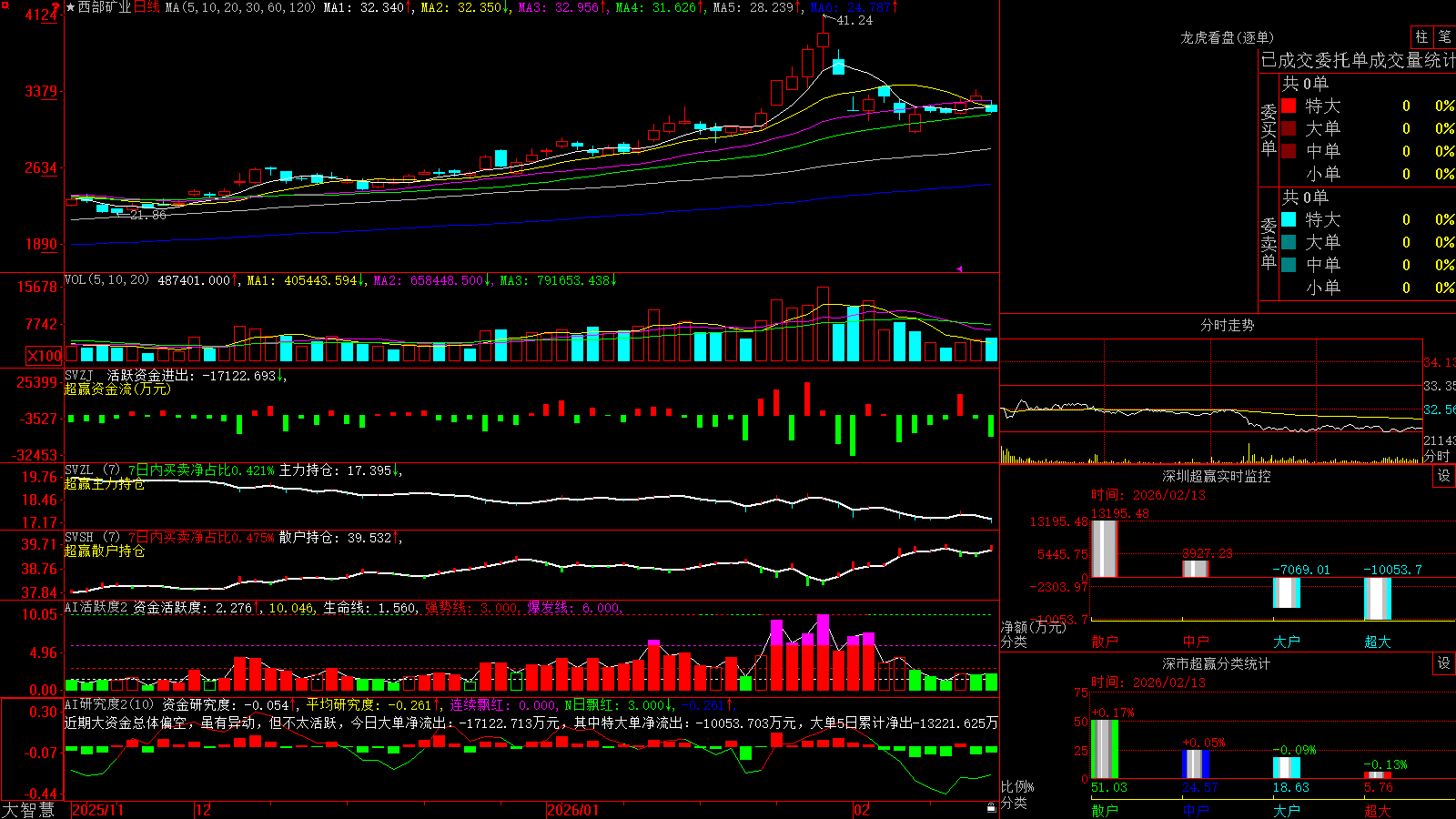Click the X100 volume scale label
The image size is (1456, 819).
[45, 356]
